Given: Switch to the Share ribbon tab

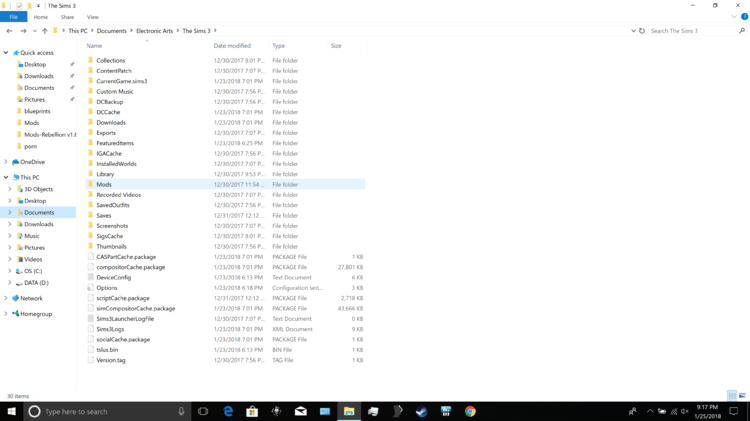Looking at the screenshot, I should (67, 17).
